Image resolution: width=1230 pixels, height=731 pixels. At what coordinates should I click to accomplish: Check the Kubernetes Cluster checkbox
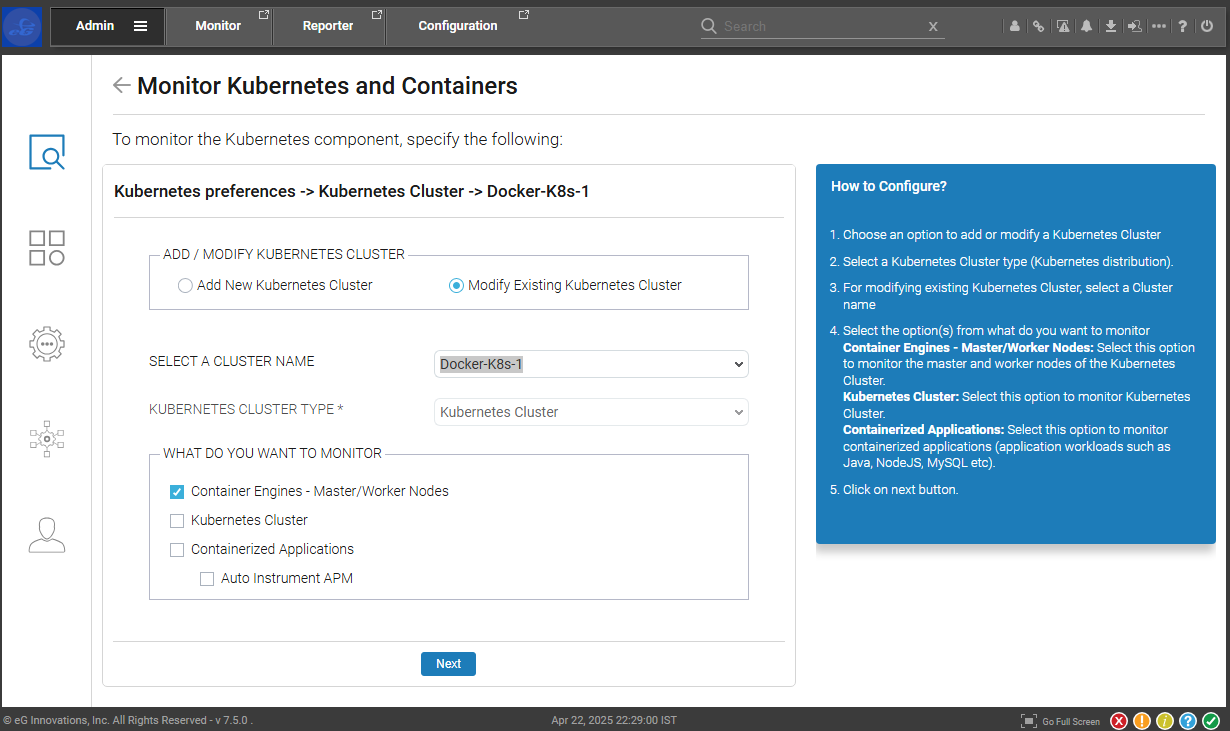pyautogui.click(x=177, y=521)
